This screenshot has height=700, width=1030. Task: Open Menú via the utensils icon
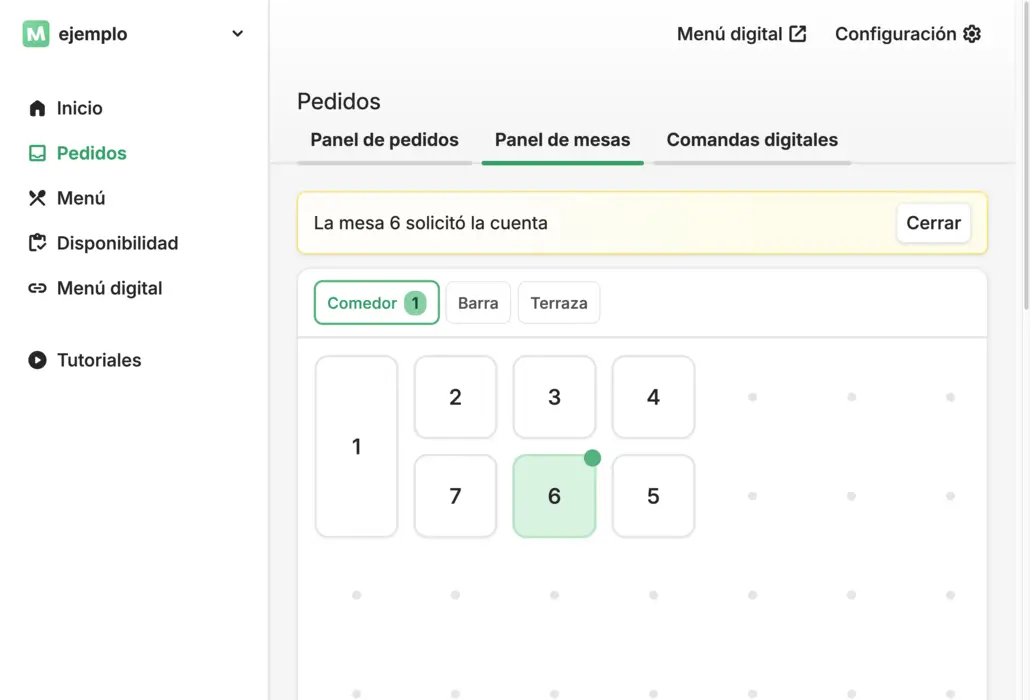click(x=38, y=198)
